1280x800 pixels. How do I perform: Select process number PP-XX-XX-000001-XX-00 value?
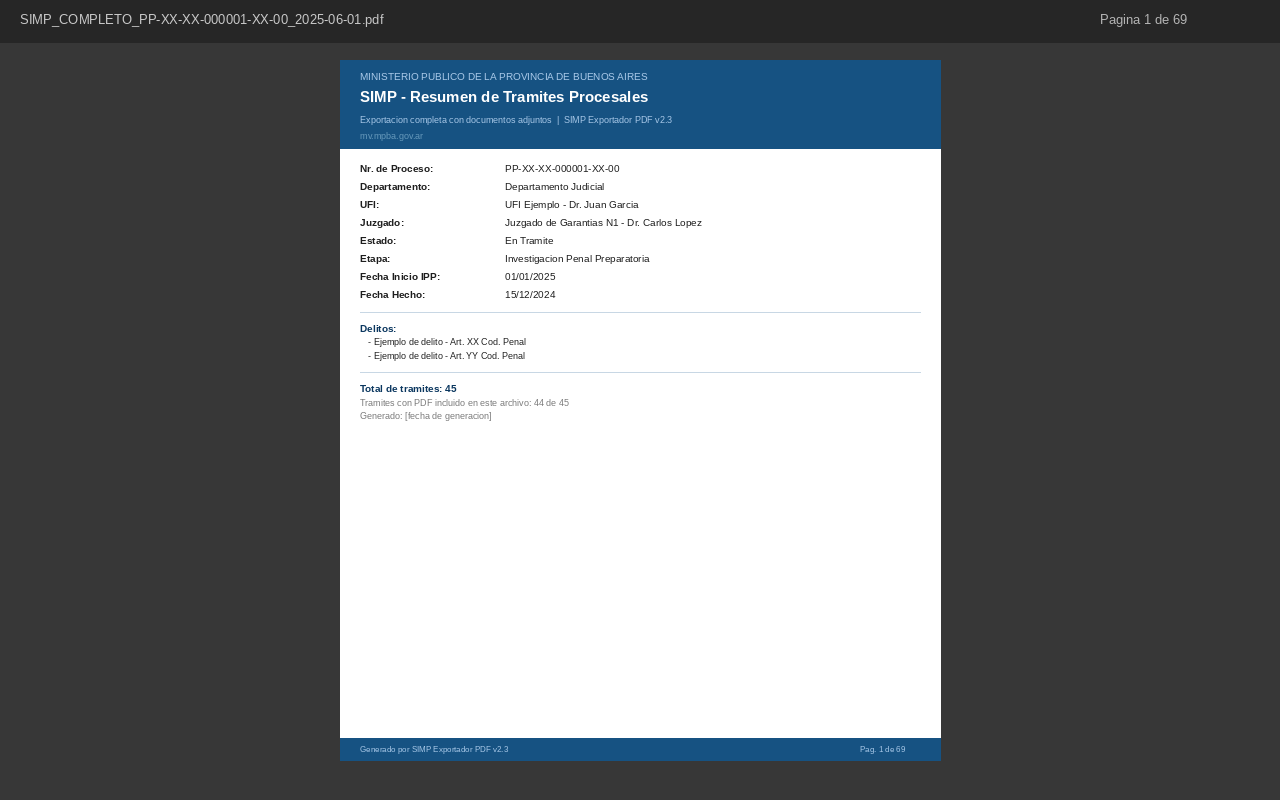point(562,169)
